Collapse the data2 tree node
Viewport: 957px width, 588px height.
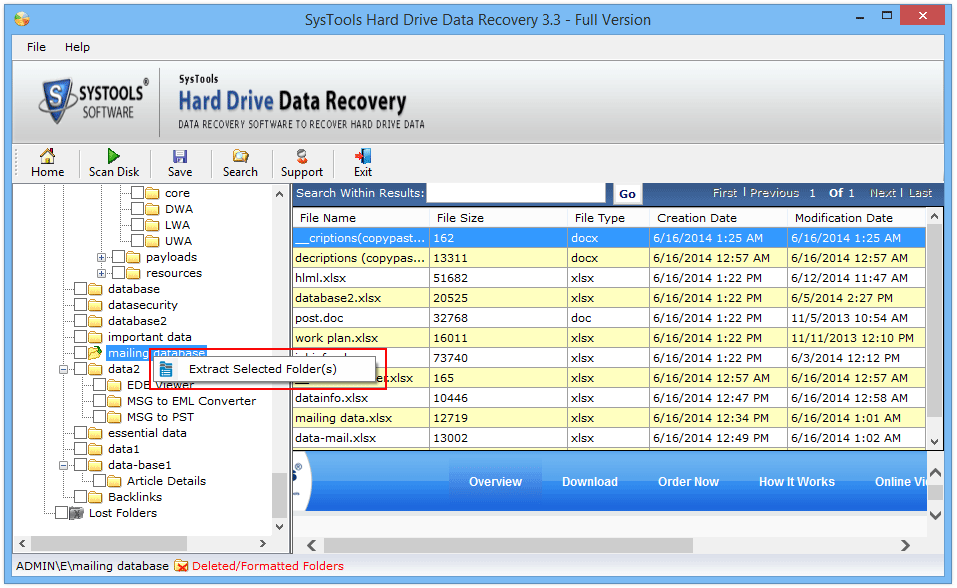(x=63, y=369)
